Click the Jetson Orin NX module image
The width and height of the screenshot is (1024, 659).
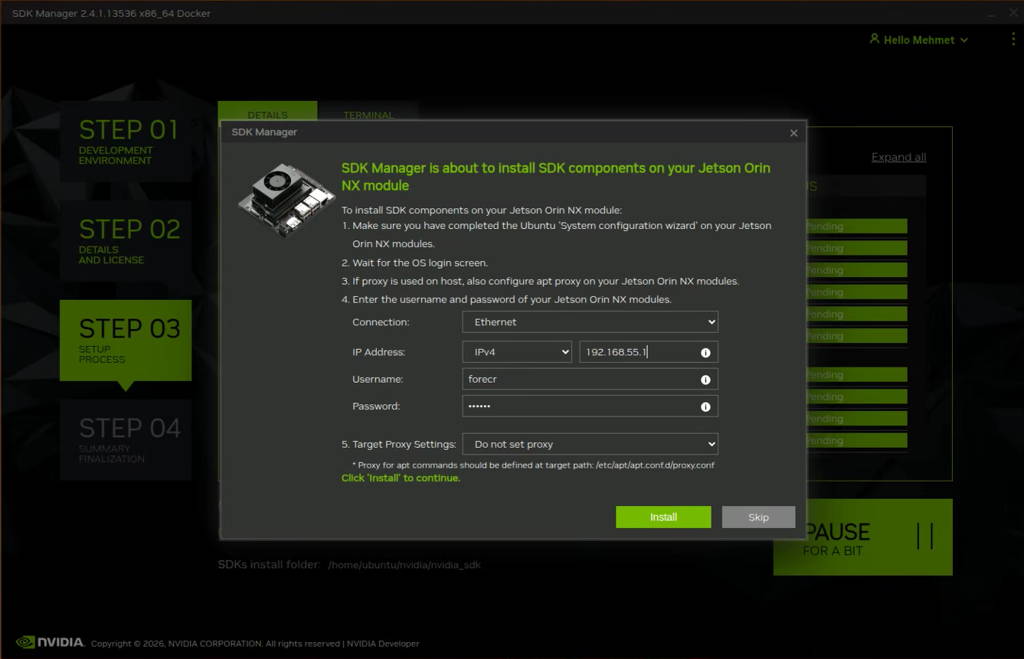pyautogui.click(x=286, y=201)
